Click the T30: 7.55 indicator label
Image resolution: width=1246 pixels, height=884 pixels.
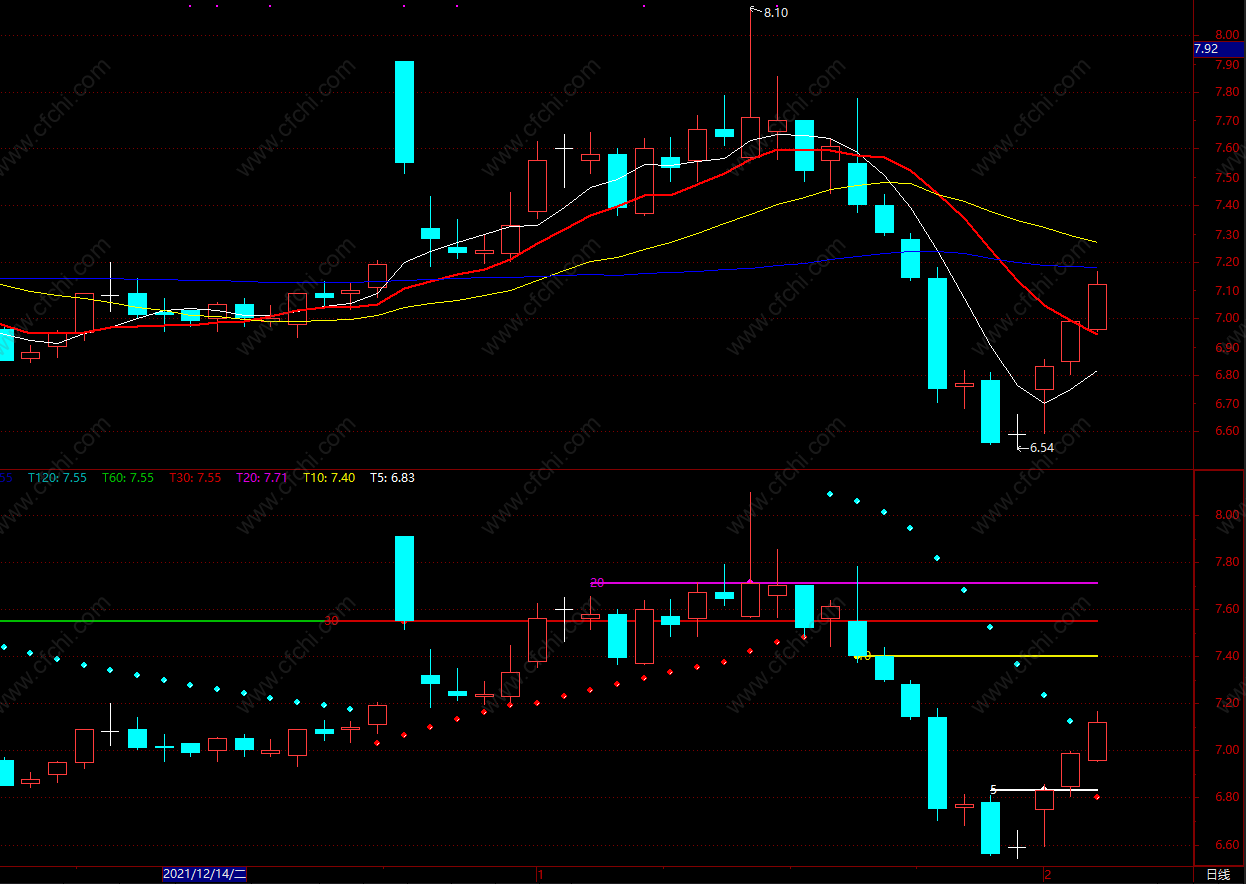195,478
